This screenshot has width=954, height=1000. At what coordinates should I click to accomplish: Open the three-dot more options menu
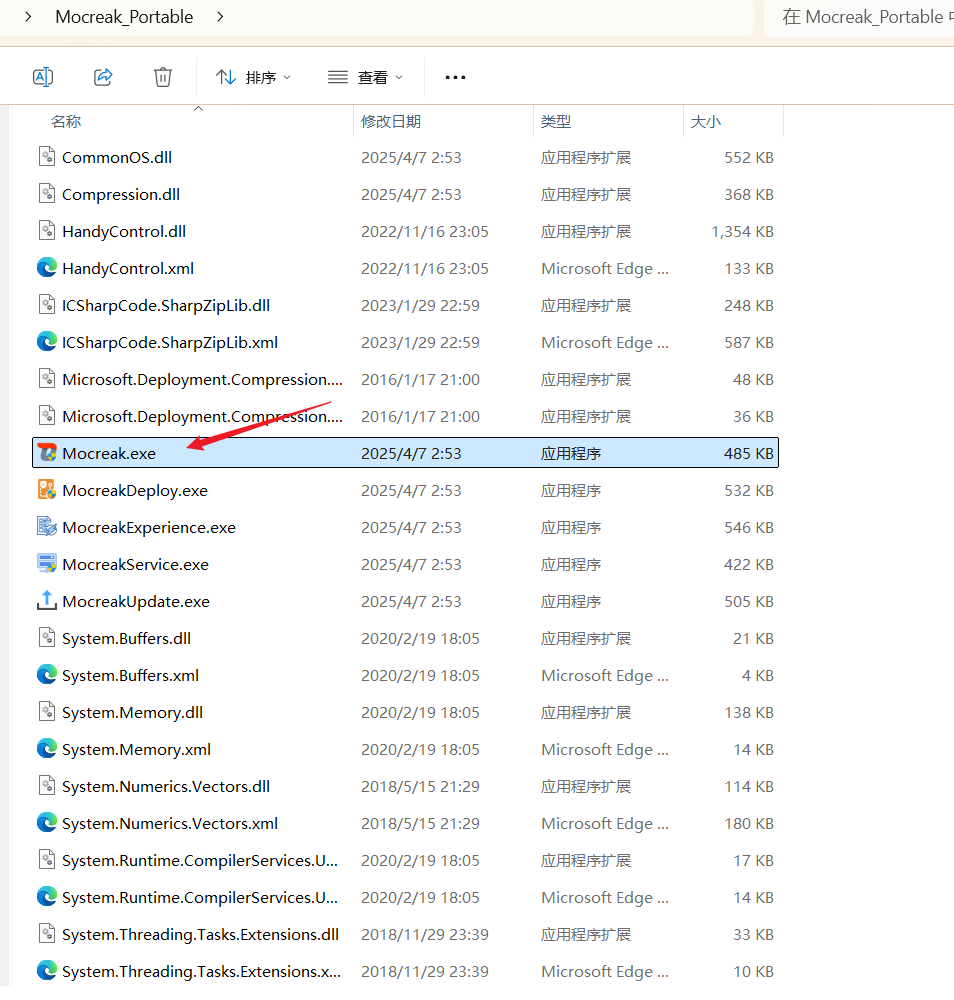coord(455,77)
